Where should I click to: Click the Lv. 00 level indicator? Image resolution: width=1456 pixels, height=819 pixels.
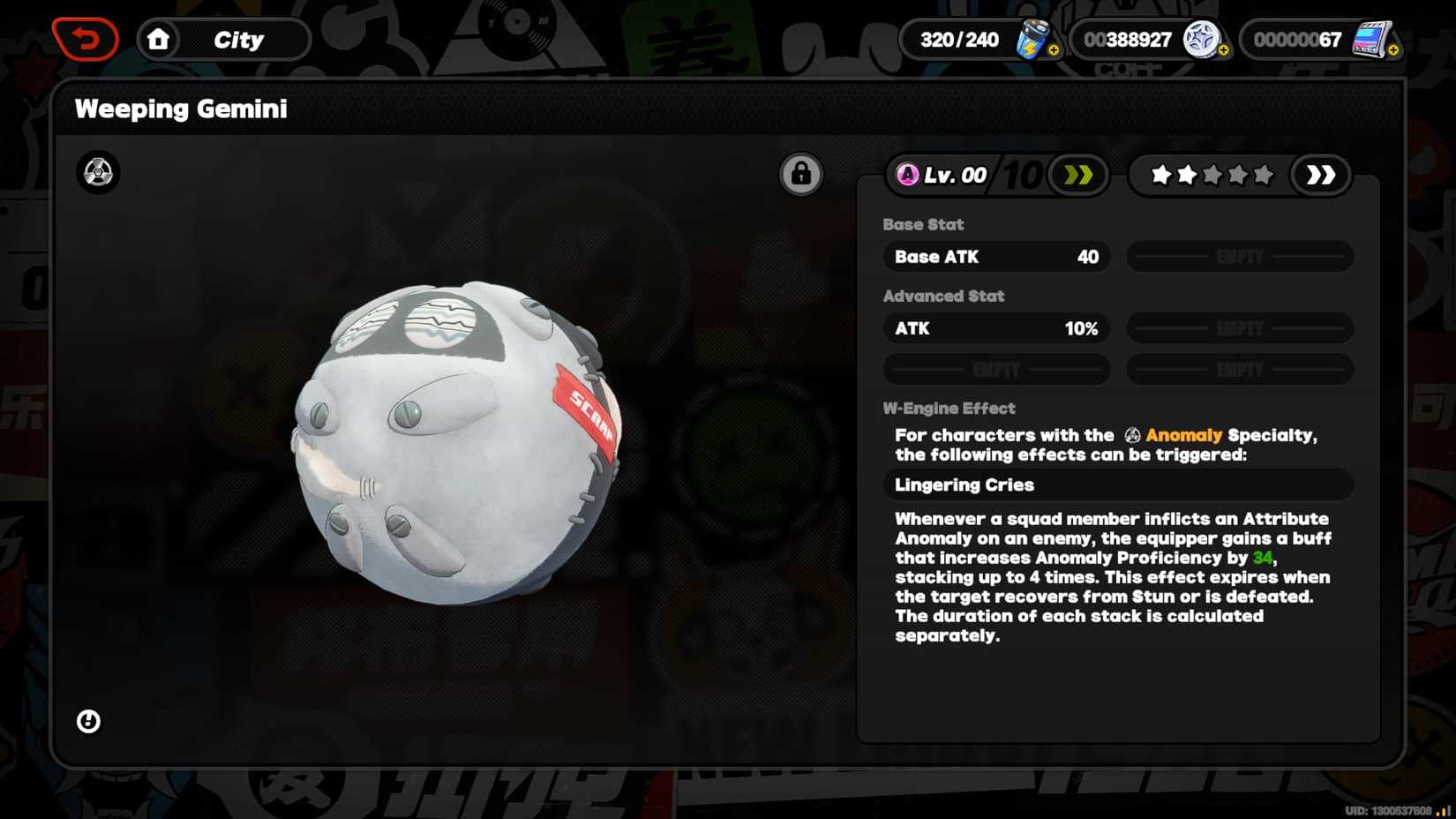pos(942,175)
